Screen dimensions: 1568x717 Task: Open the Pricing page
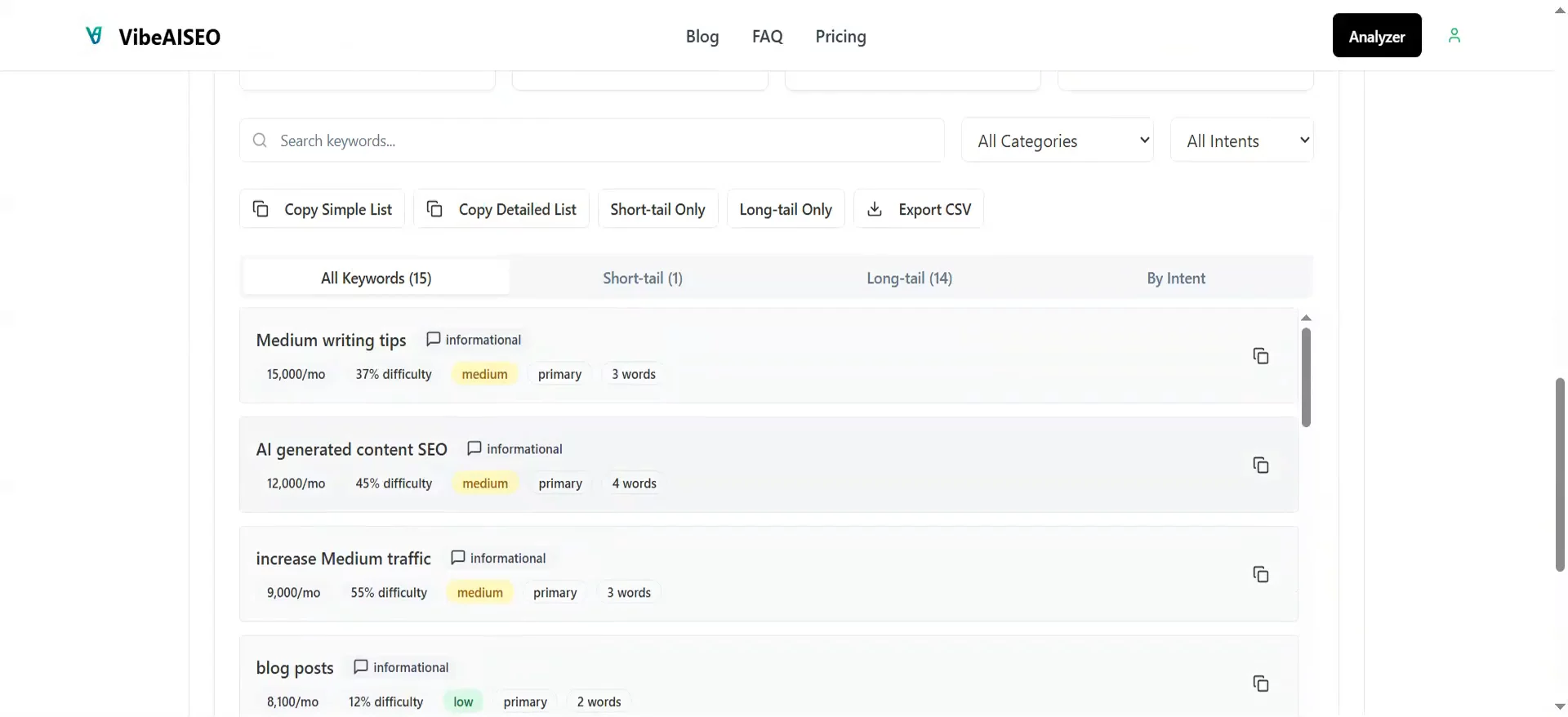pos(840,36)
